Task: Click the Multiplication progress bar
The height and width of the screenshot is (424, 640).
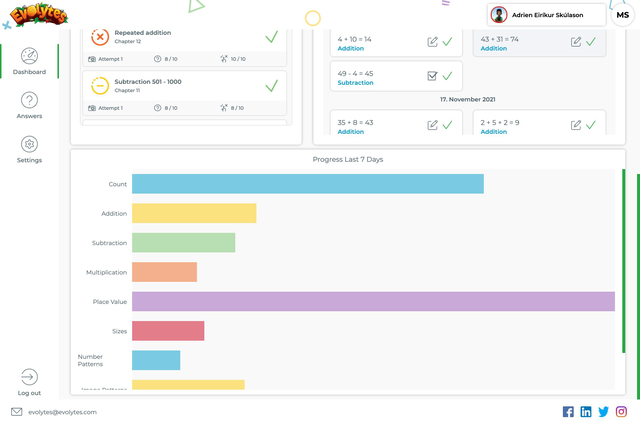Action: point(164,272)
